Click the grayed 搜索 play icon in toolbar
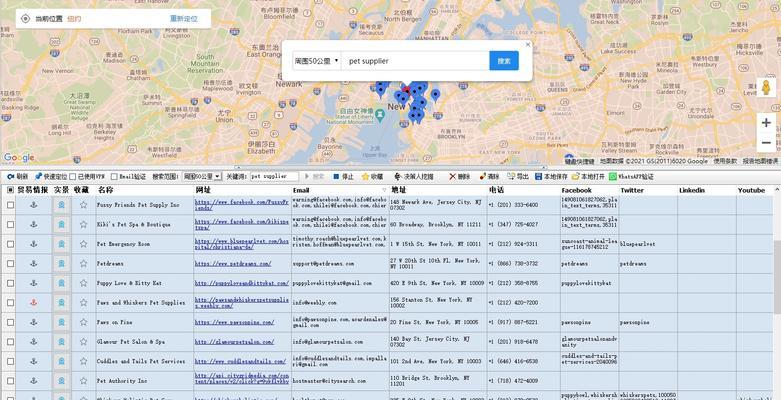Image resolution: width=781 pixels, height=400 pixels. tap(307, 177)
